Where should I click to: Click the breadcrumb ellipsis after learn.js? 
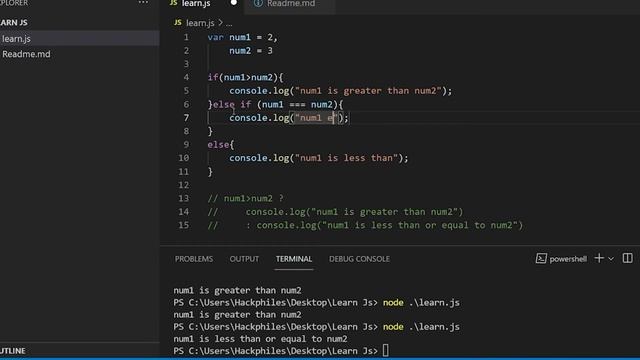pyautogui.click(x=229, y=23)
